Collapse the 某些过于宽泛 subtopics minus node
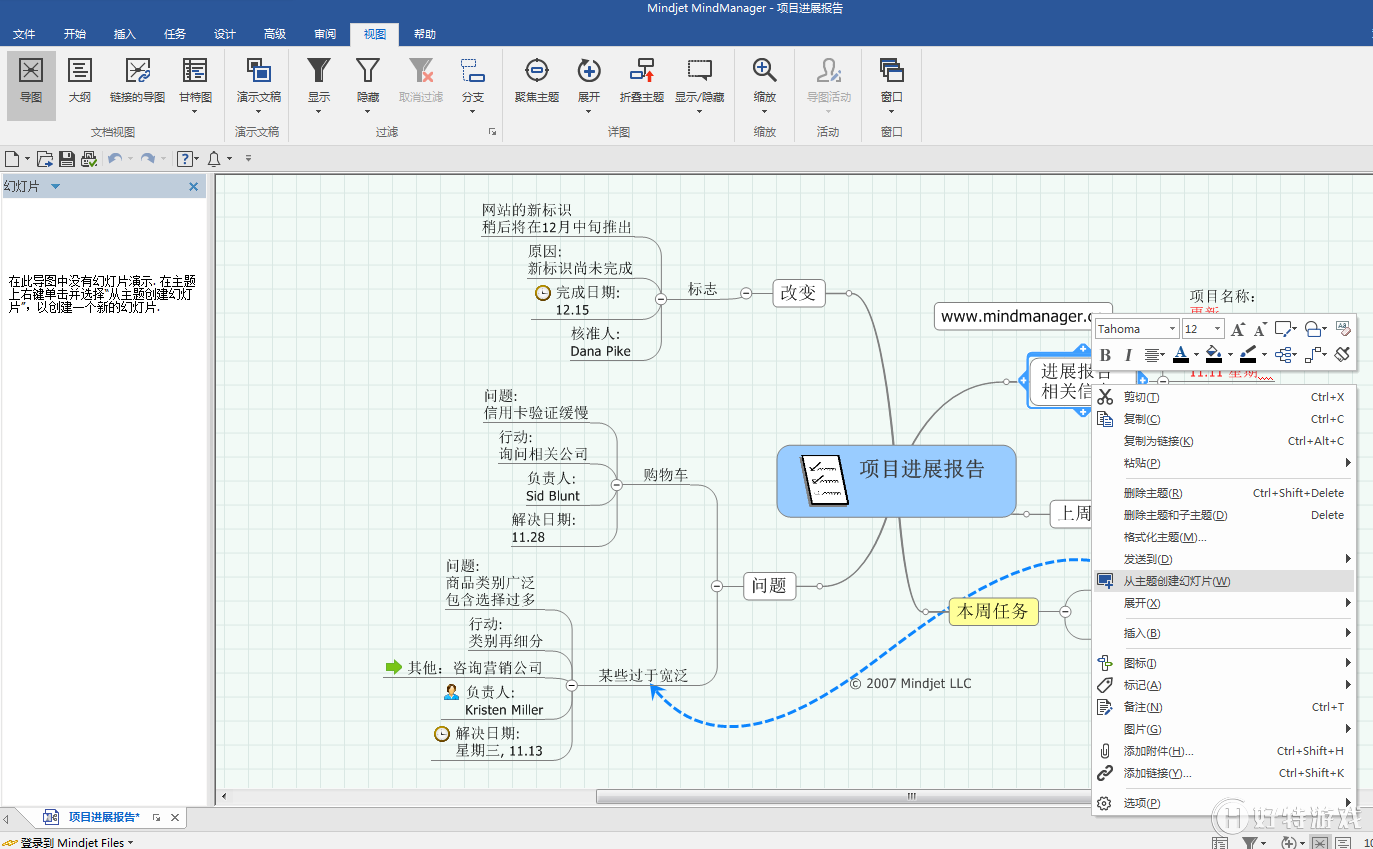Viewport: 1373px width, 849px height. pos(572,686)
